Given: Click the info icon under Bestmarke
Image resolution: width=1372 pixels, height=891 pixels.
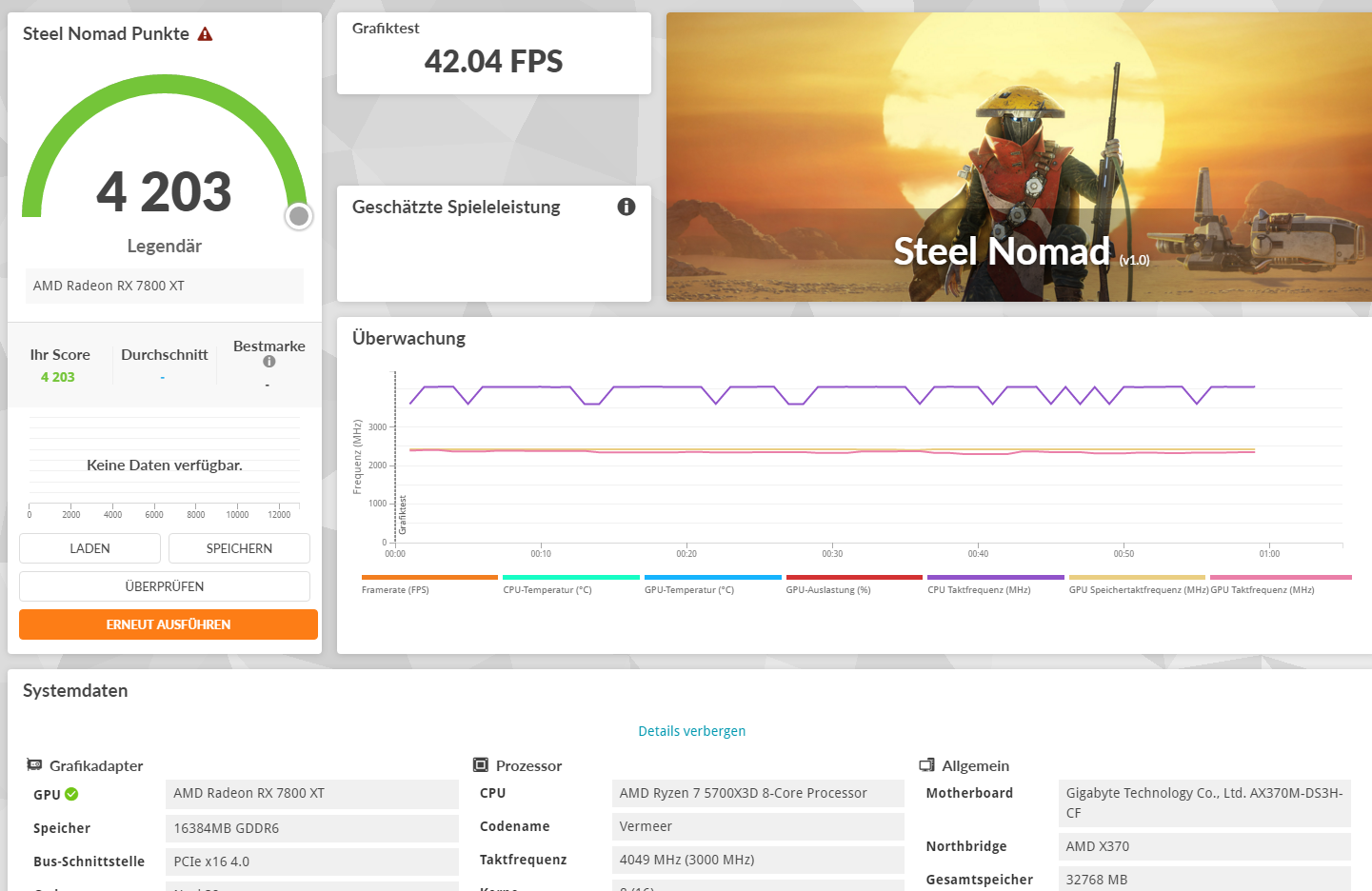Looking at the screenshot, I should coord(269,362).
